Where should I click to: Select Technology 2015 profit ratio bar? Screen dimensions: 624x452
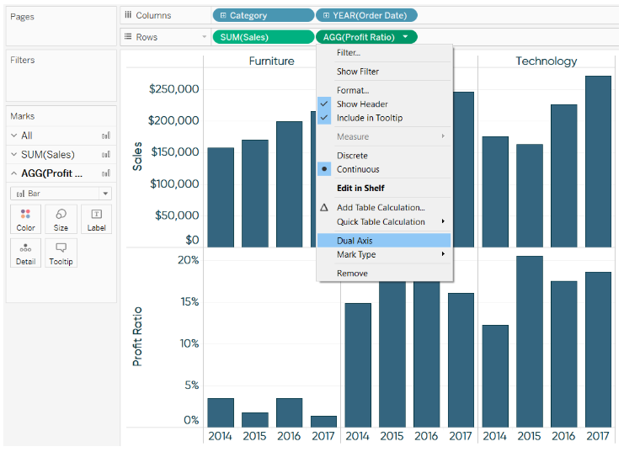[529, 342]
